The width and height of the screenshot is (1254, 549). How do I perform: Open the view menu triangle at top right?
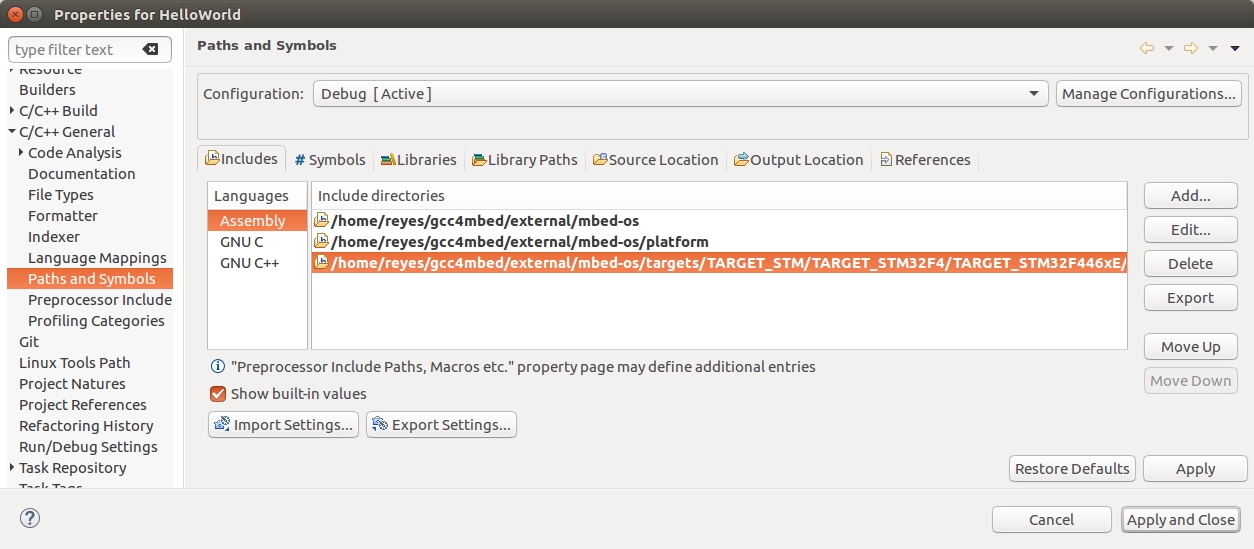click(x=1235, y=48)
